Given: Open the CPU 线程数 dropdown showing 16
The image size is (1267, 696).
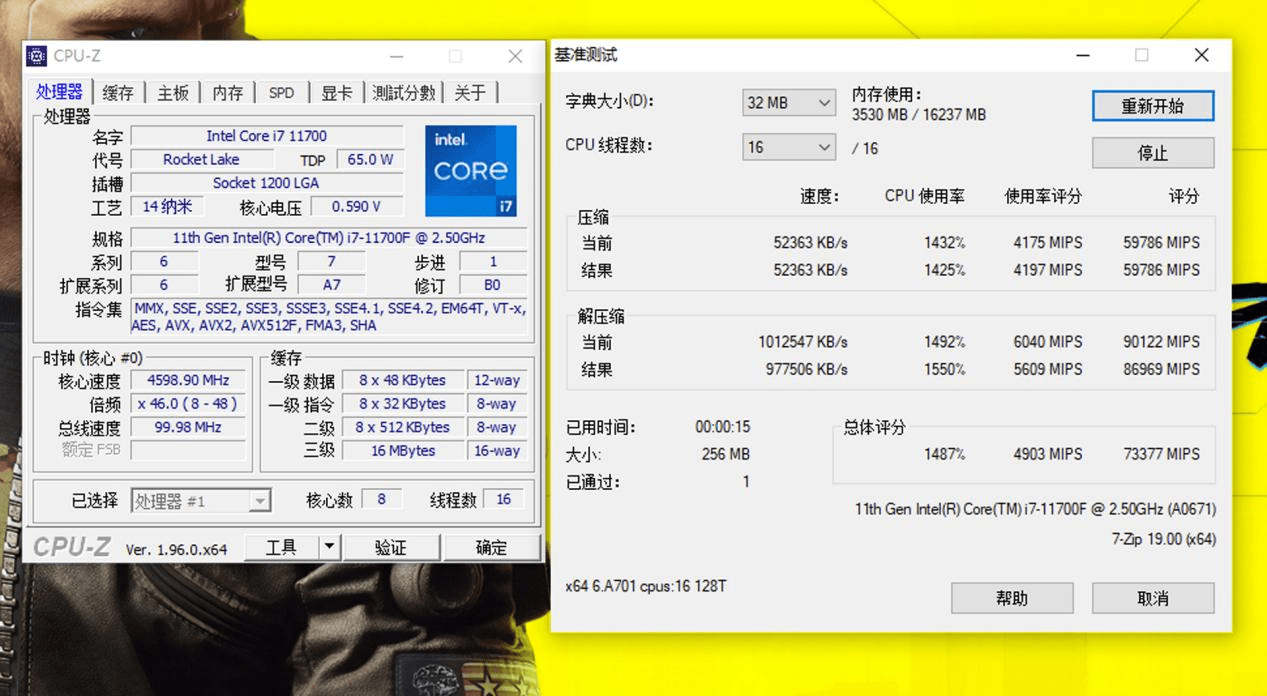Looking at the screenshot, I should click(x=789, y=148).
